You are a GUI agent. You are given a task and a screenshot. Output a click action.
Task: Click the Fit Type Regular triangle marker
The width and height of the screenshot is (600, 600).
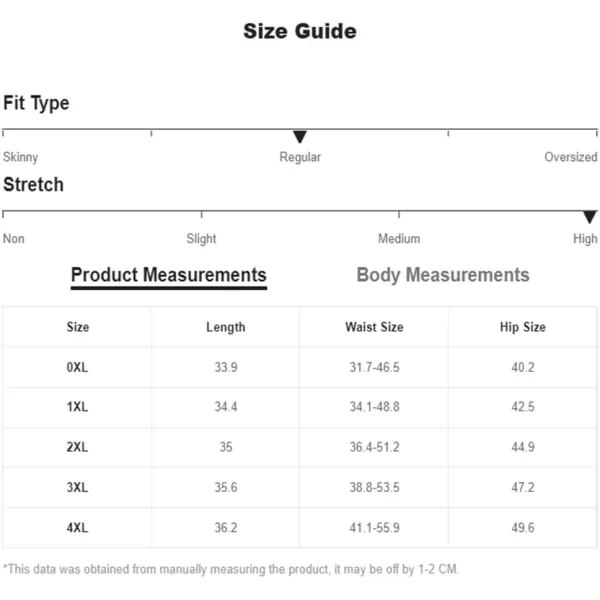tap(300, 137)
